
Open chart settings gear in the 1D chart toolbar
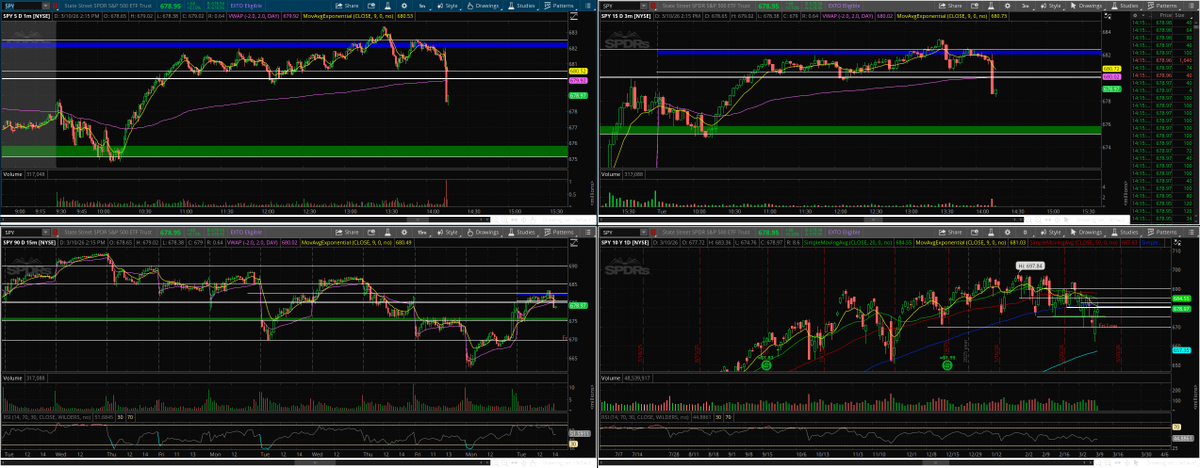(x=1008, y=233)
